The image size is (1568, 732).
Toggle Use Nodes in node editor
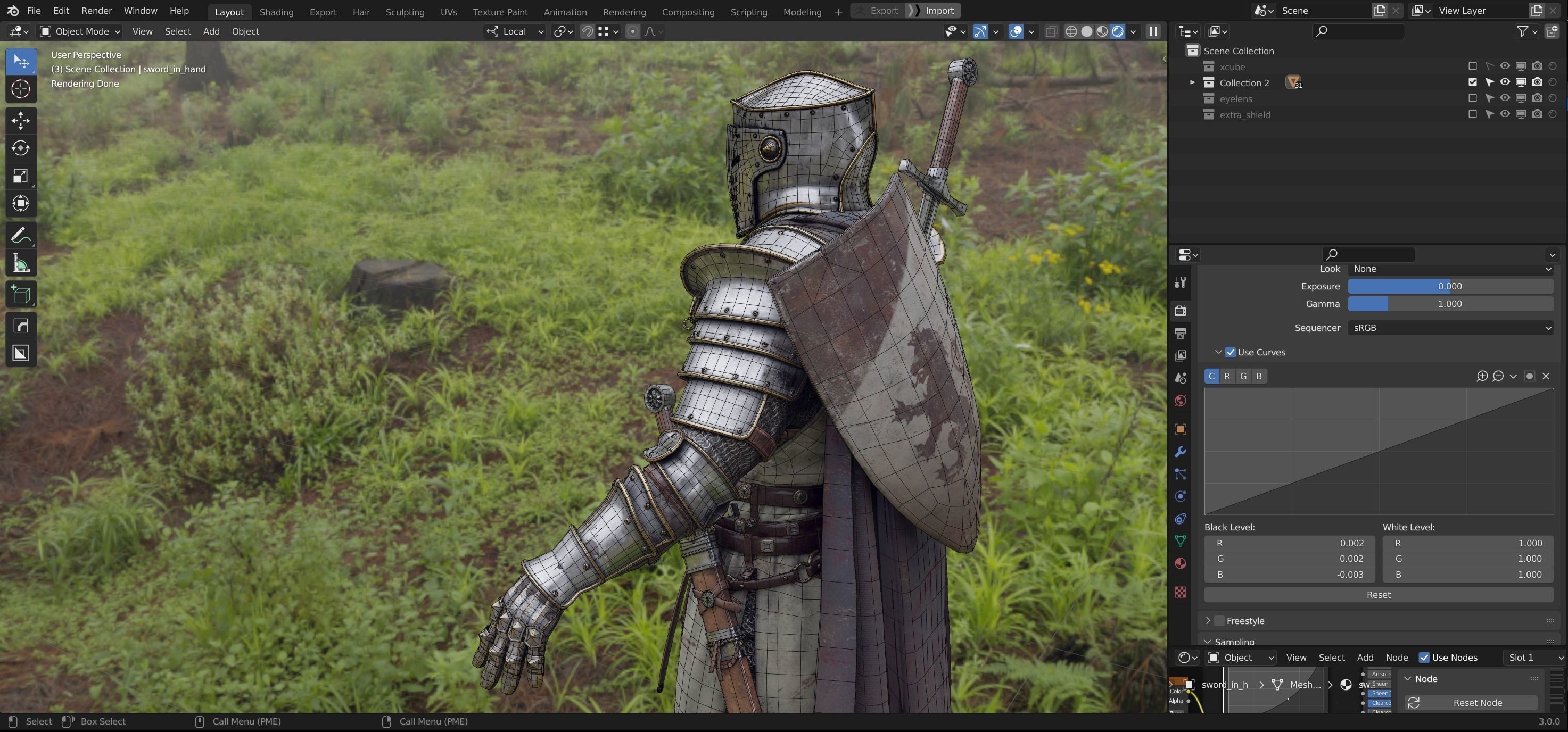coord(1424,657)
